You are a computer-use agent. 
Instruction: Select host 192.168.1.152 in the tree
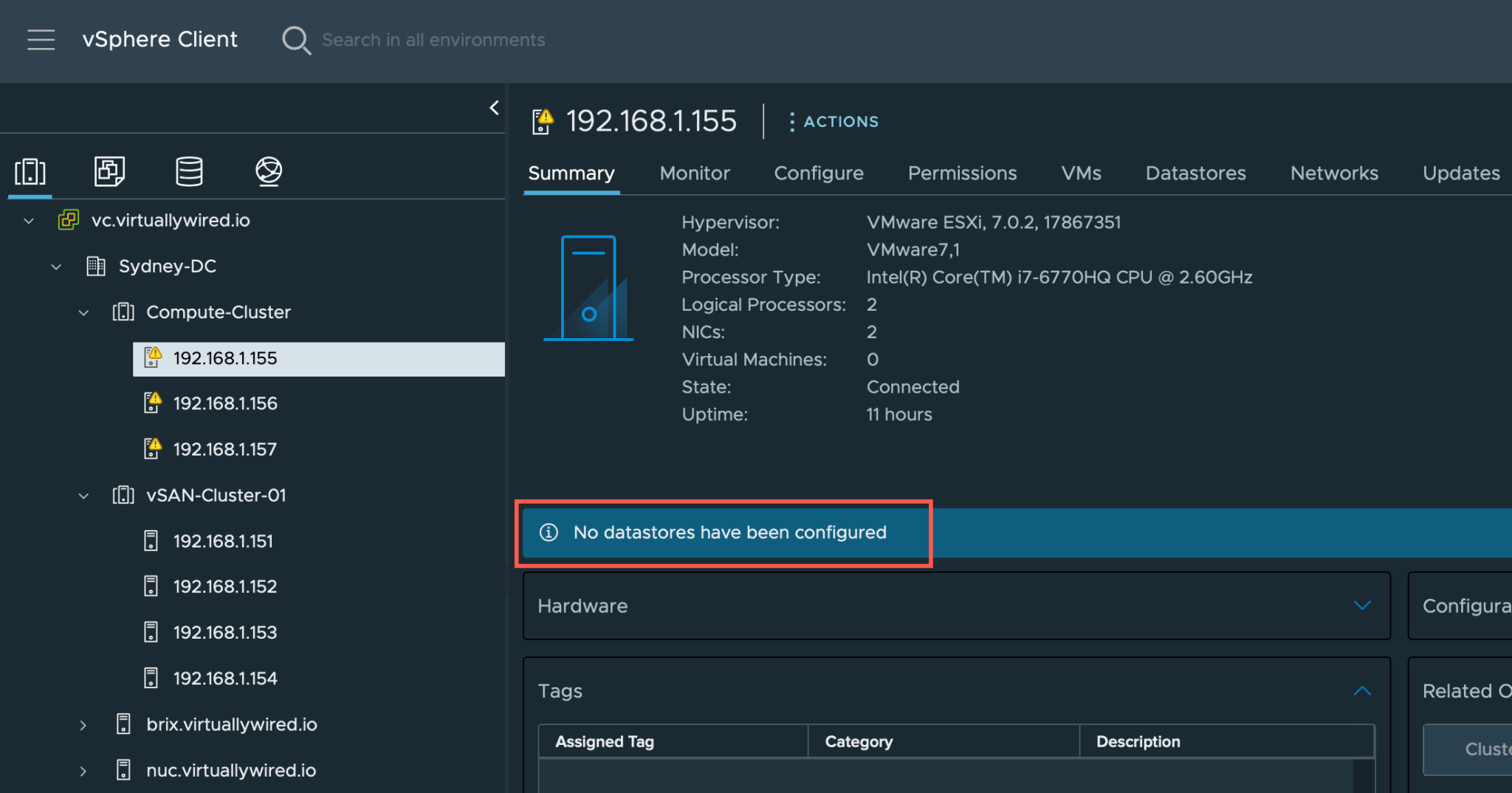[225, 587]
